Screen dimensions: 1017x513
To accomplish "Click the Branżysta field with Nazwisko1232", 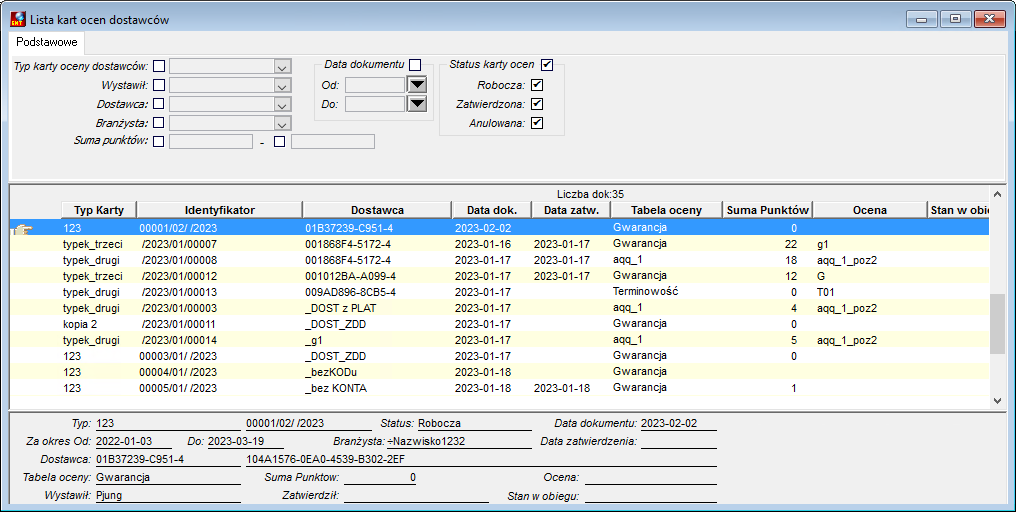I will tap(459, 442).
